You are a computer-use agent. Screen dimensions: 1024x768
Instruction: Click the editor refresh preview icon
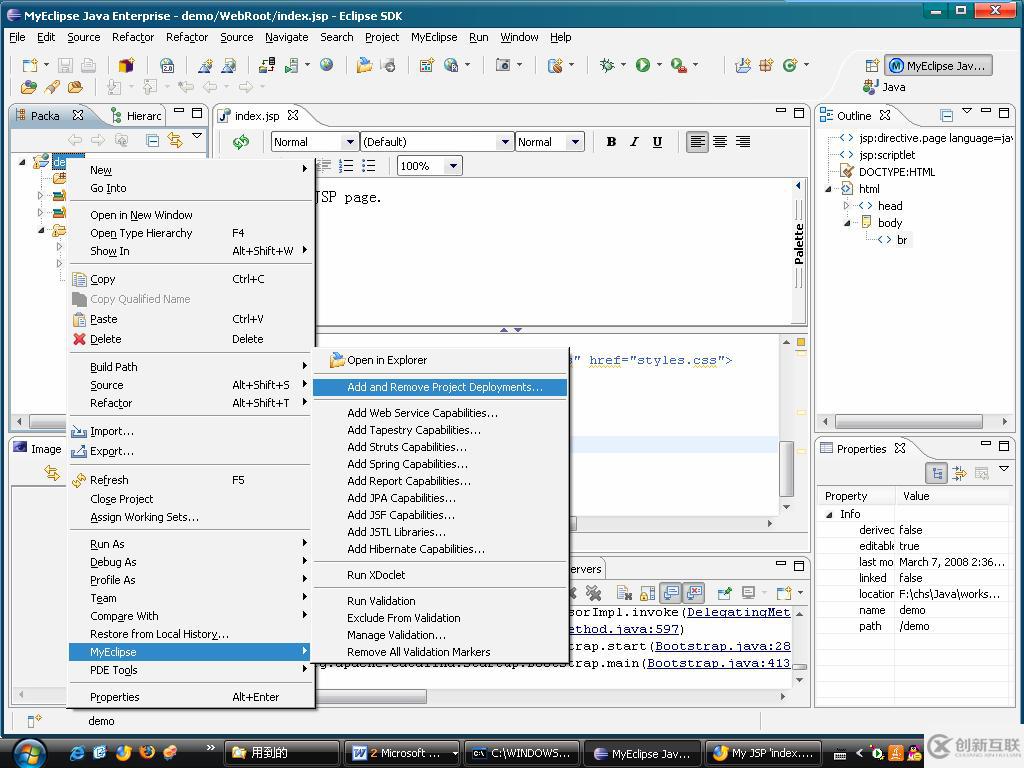tap(241, 142)
